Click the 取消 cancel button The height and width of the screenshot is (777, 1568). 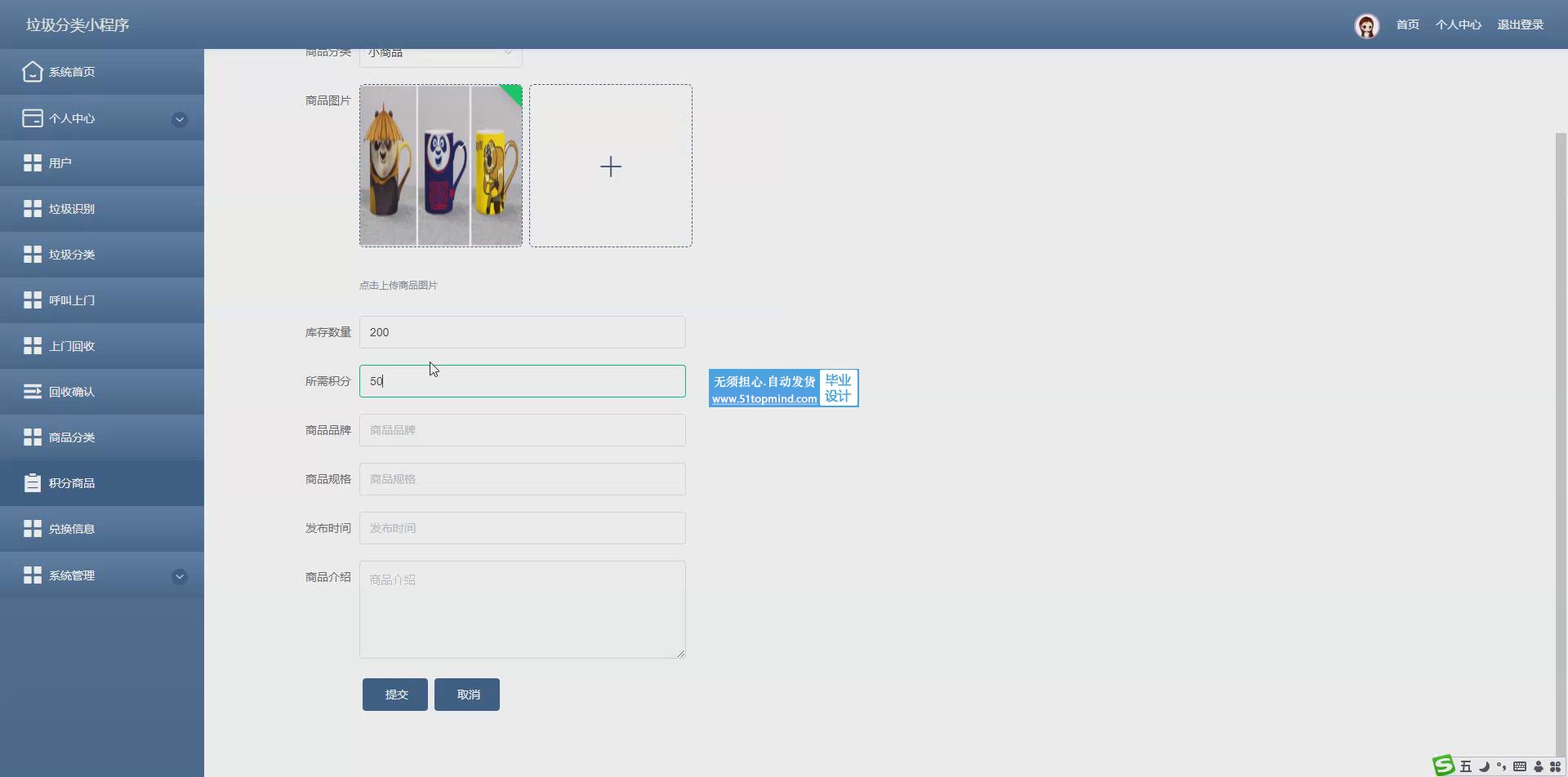pos(467,695)
